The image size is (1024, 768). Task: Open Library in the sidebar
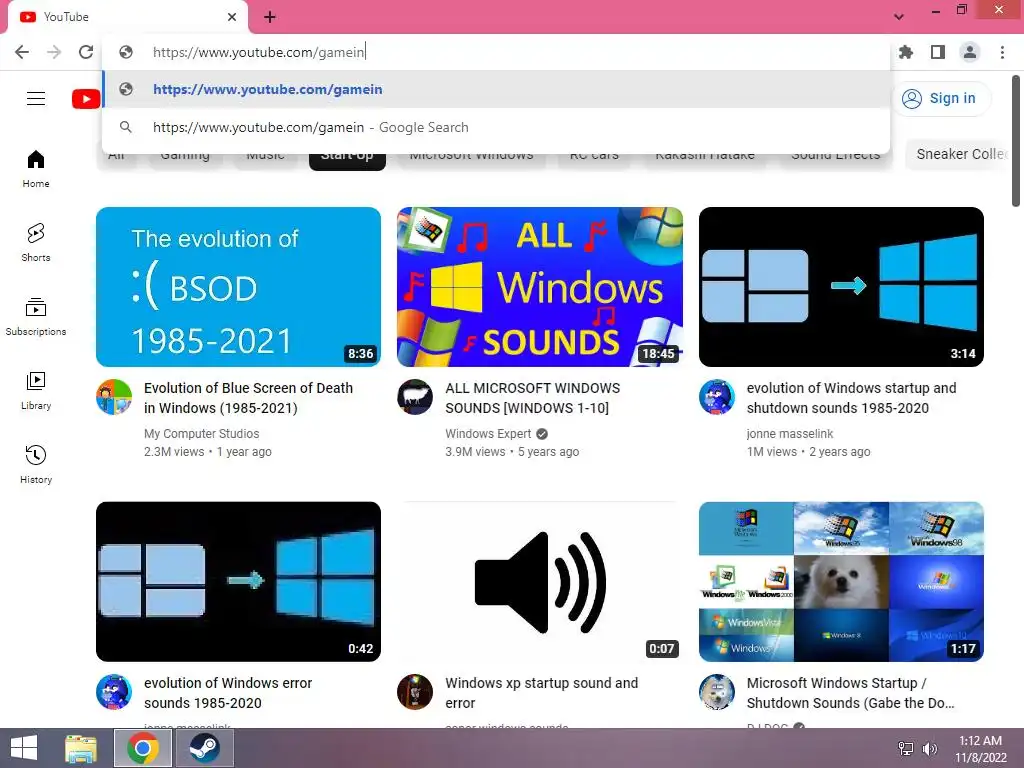pos(36,391)
